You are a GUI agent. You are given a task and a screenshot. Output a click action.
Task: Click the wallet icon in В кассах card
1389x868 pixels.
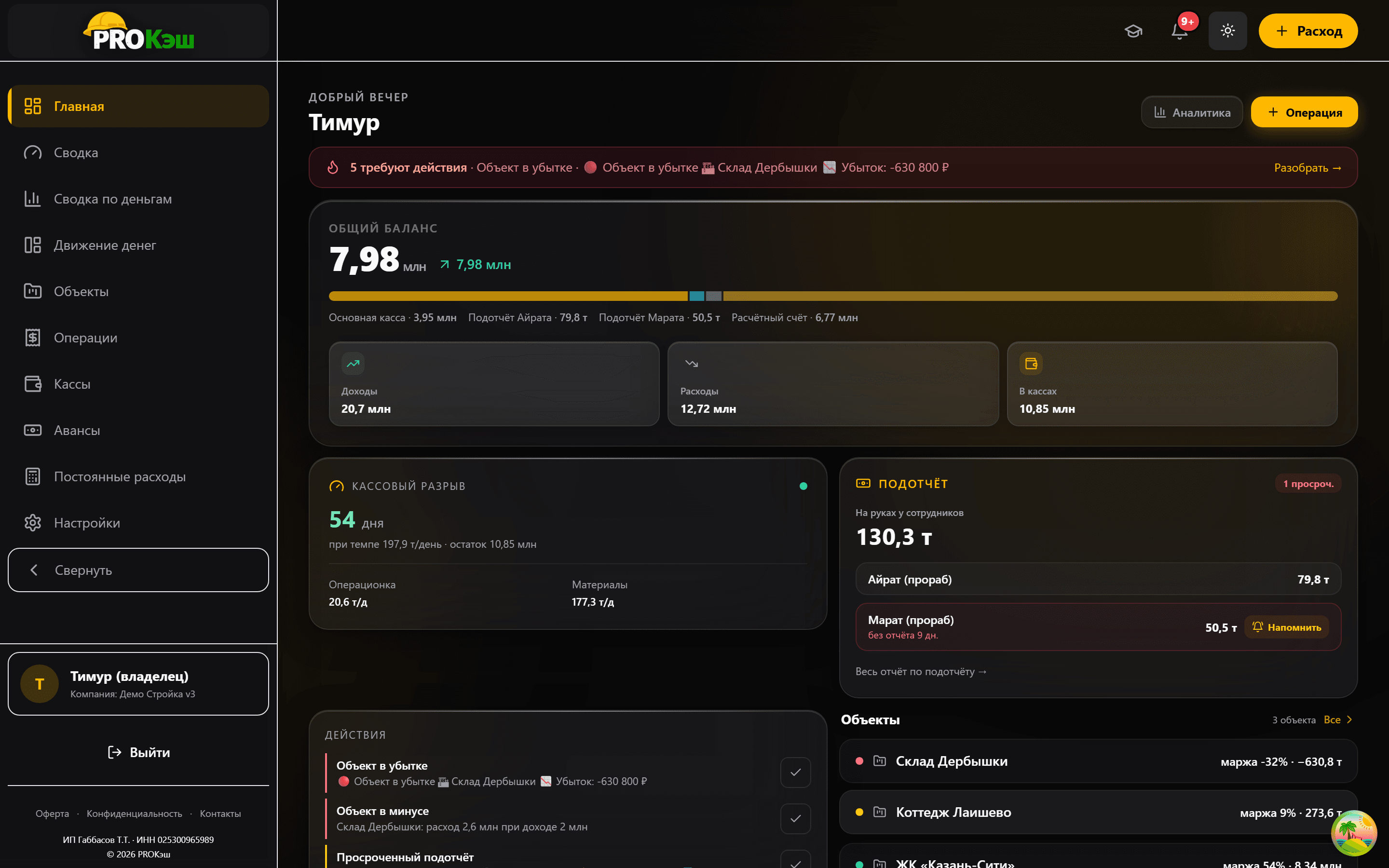click(1031, 364)
